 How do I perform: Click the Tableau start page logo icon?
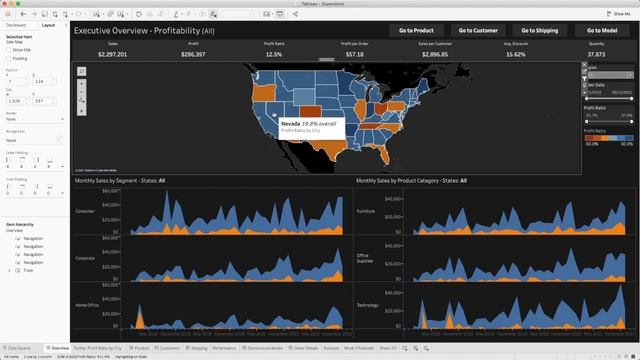8,14
